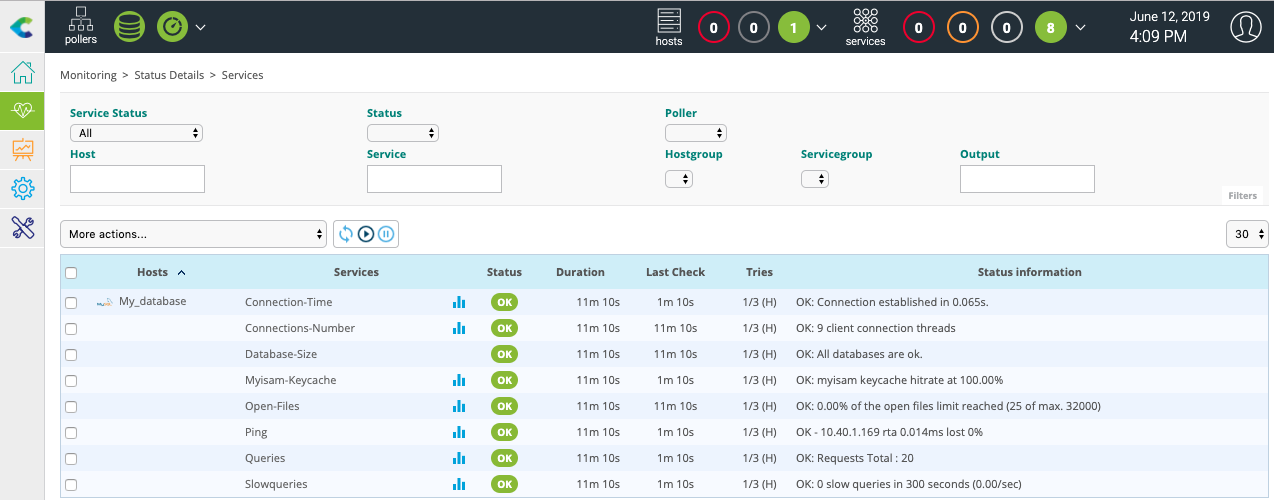The width and height of the screenshot is (1274, 500).
Task: Open the My_database host link
Action: (152, 301)
